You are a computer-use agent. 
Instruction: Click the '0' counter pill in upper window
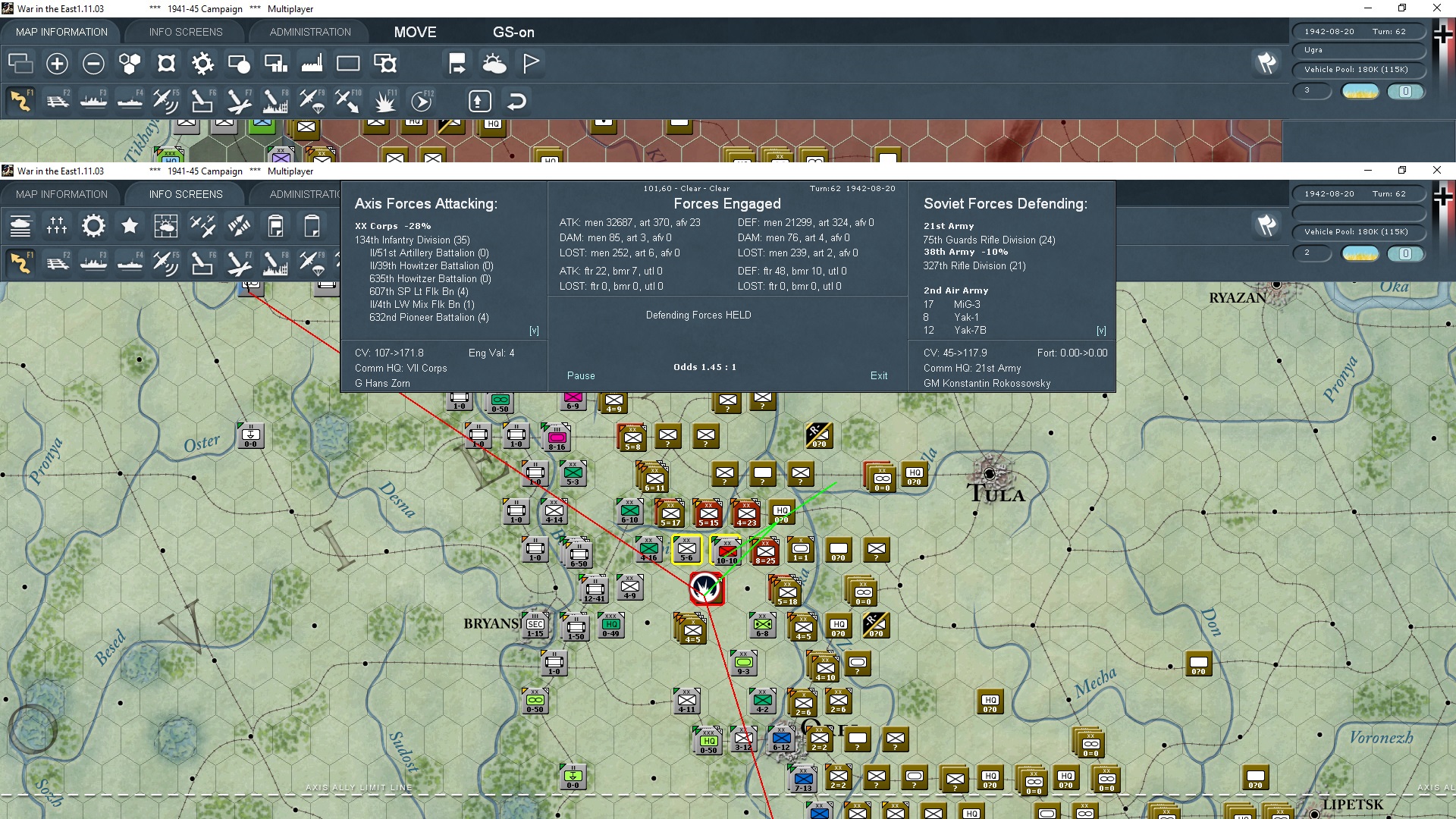[x=1405, y=92]
